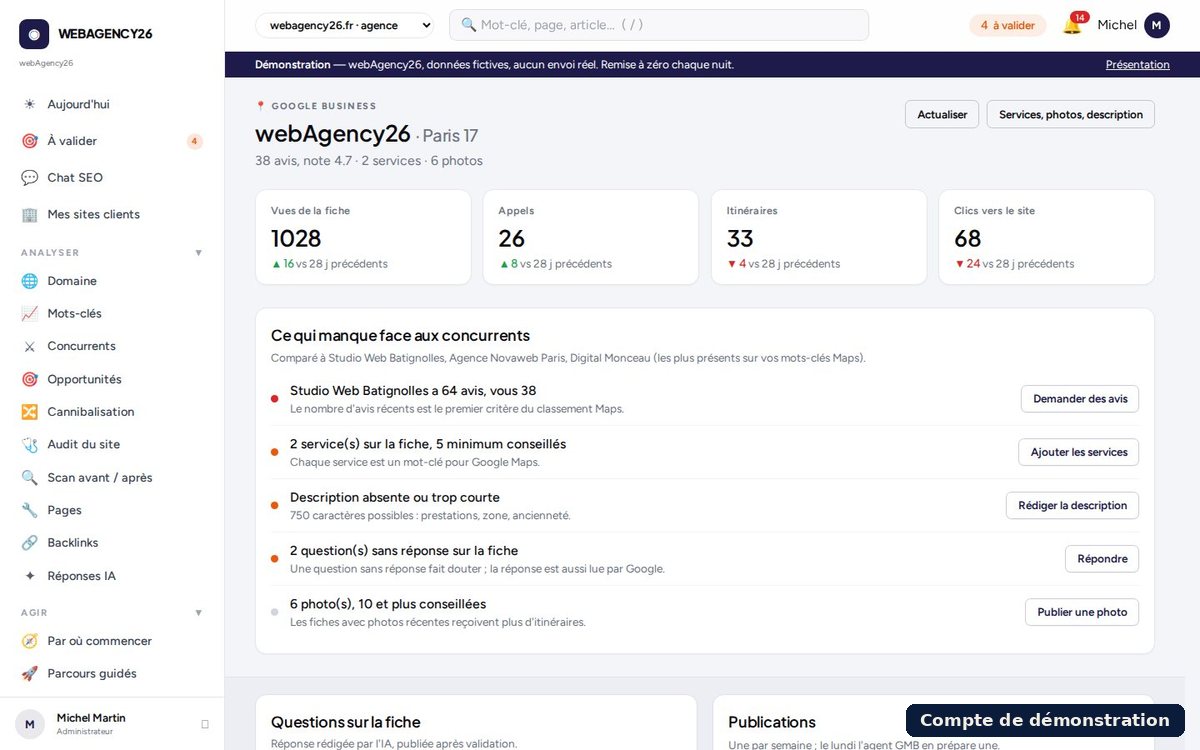Click 'Ce qui manque face aux concurrents' heading

(x=400, y=336)
